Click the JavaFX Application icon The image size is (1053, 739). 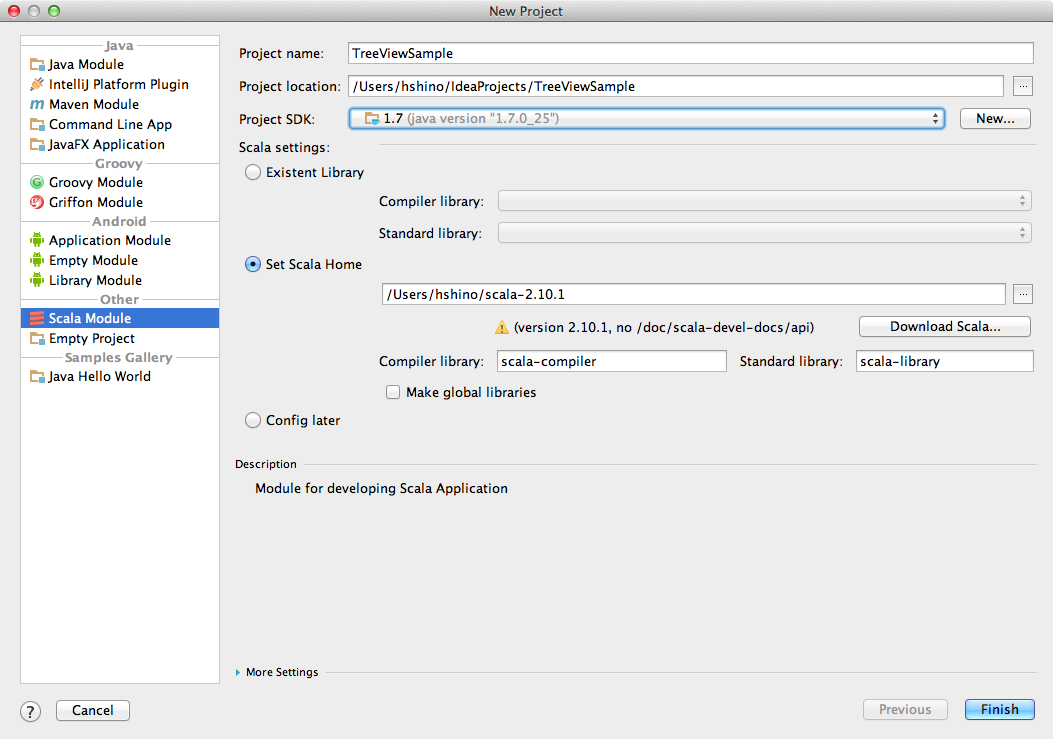37,144
